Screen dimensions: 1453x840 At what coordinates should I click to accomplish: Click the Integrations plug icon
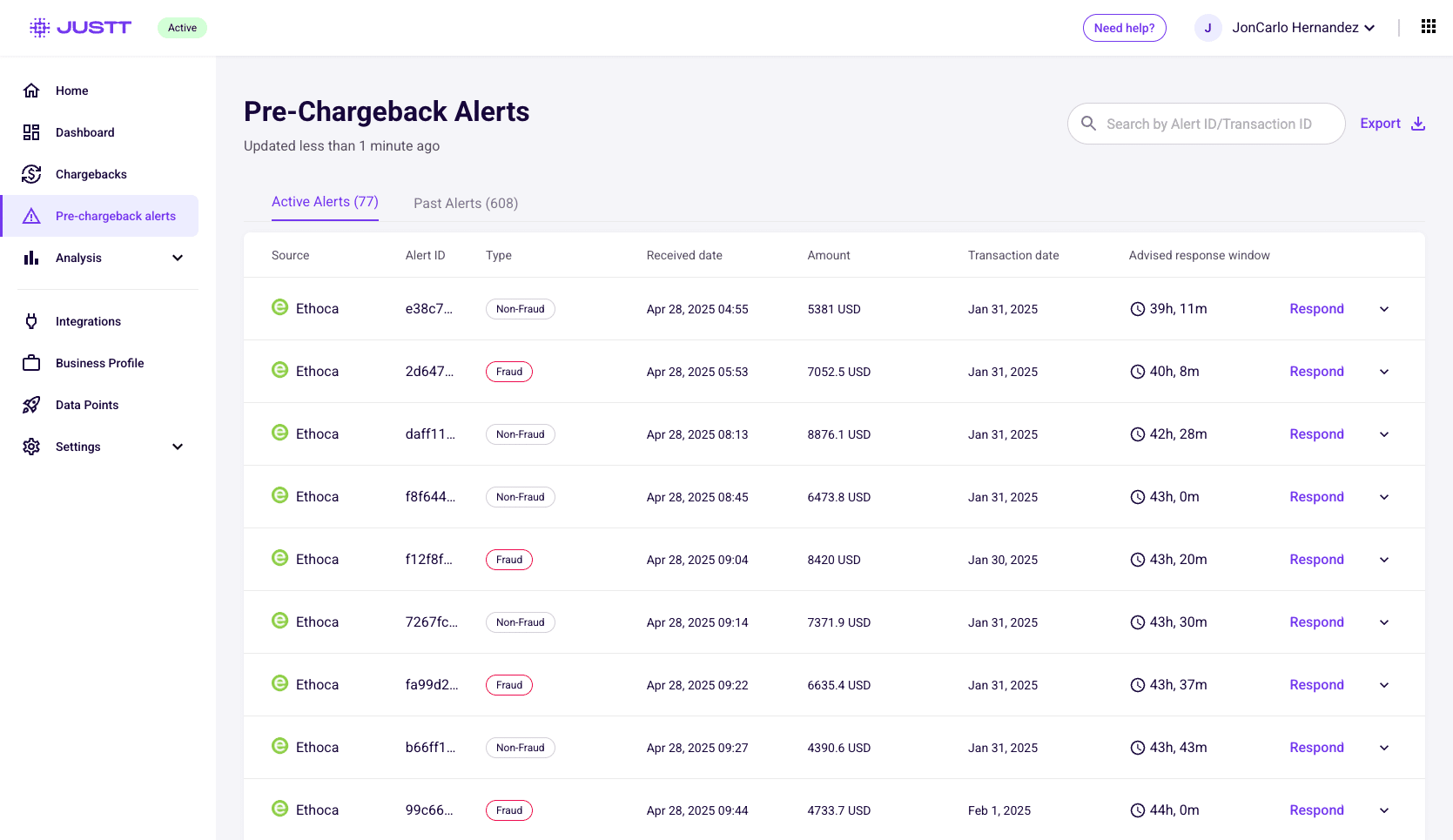point(31,321)
